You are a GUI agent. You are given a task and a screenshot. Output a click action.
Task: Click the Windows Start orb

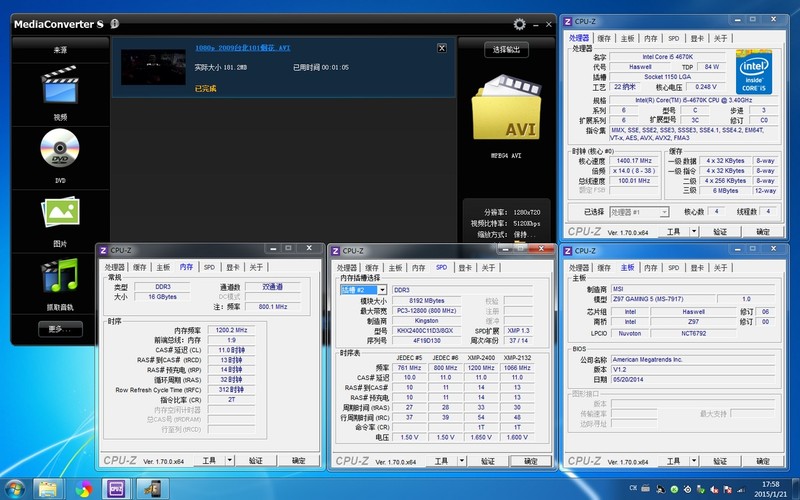(14, 489)
